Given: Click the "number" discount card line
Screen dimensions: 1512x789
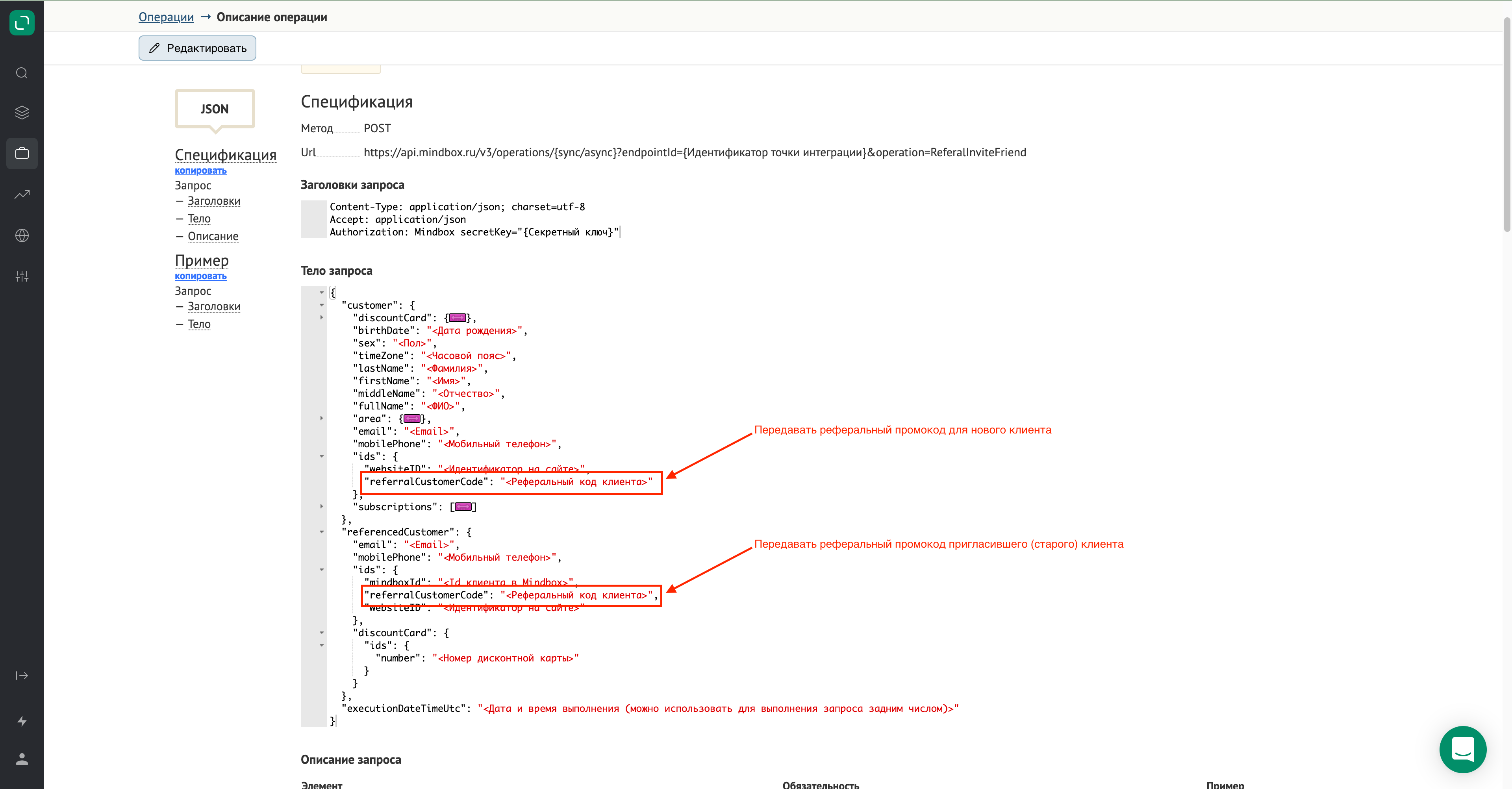Looking at the screenshot, I should click(x=477, y=658).
